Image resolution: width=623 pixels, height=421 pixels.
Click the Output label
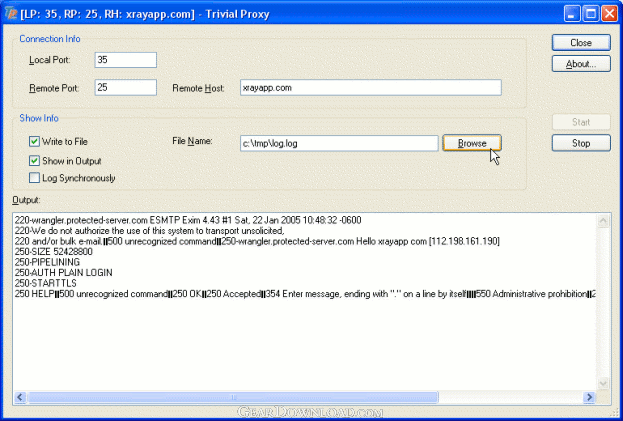[26, 200]
